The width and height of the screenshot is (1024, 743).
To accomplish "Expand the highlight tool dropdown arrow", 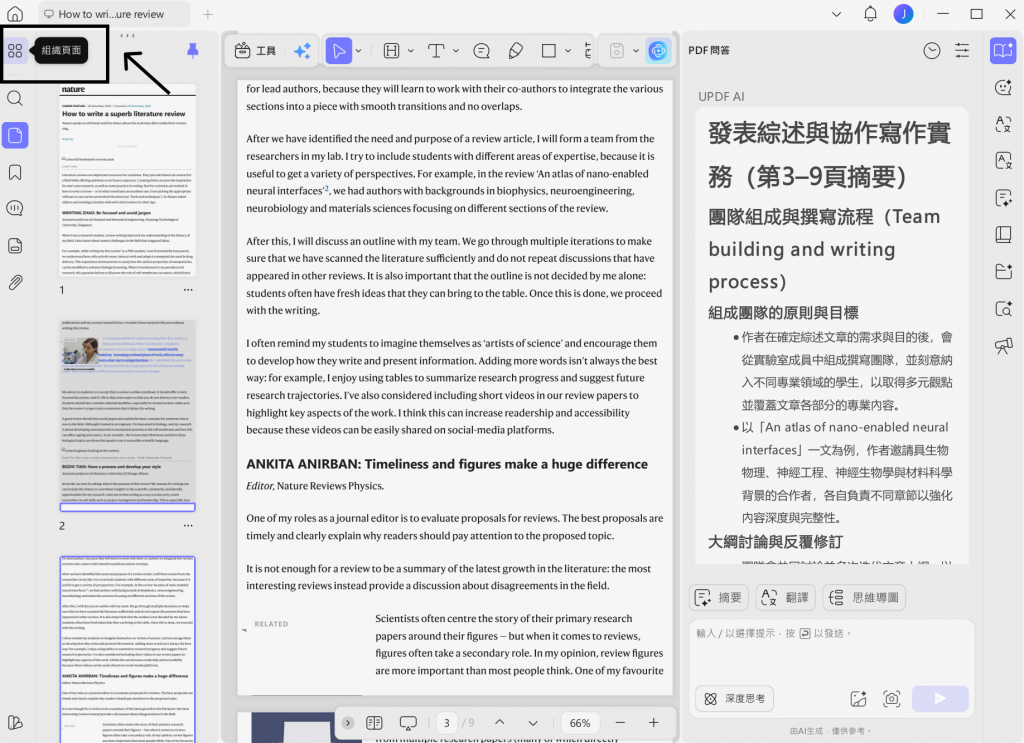I will point(411,51).
